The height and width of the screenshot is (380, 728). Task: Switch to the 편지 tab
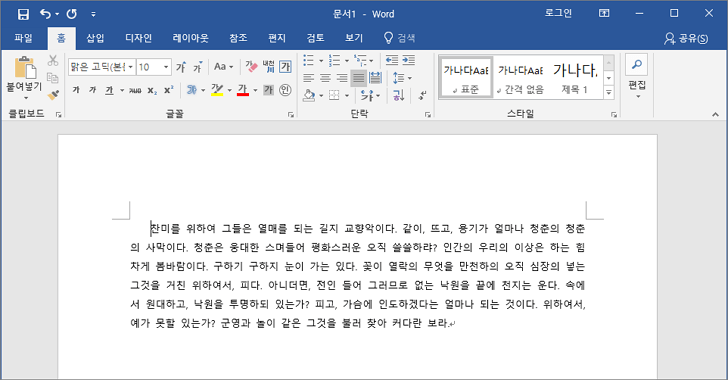tap(277, 38)
